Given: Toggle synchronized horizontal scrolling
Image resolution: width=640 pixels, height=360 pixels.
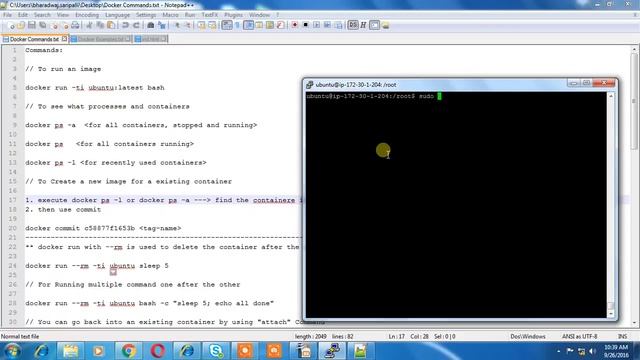Looking at the screenshot, I should (x=212, y=25).
